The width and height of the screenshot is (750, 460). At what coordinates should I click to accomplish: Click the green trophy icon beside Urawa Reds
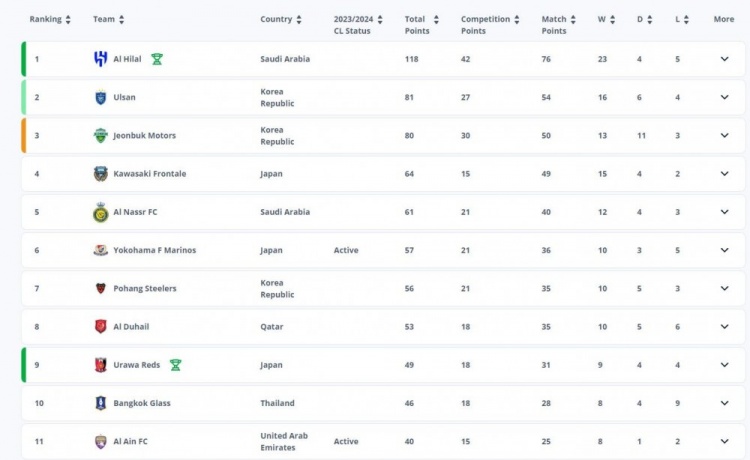pos(175,365)
